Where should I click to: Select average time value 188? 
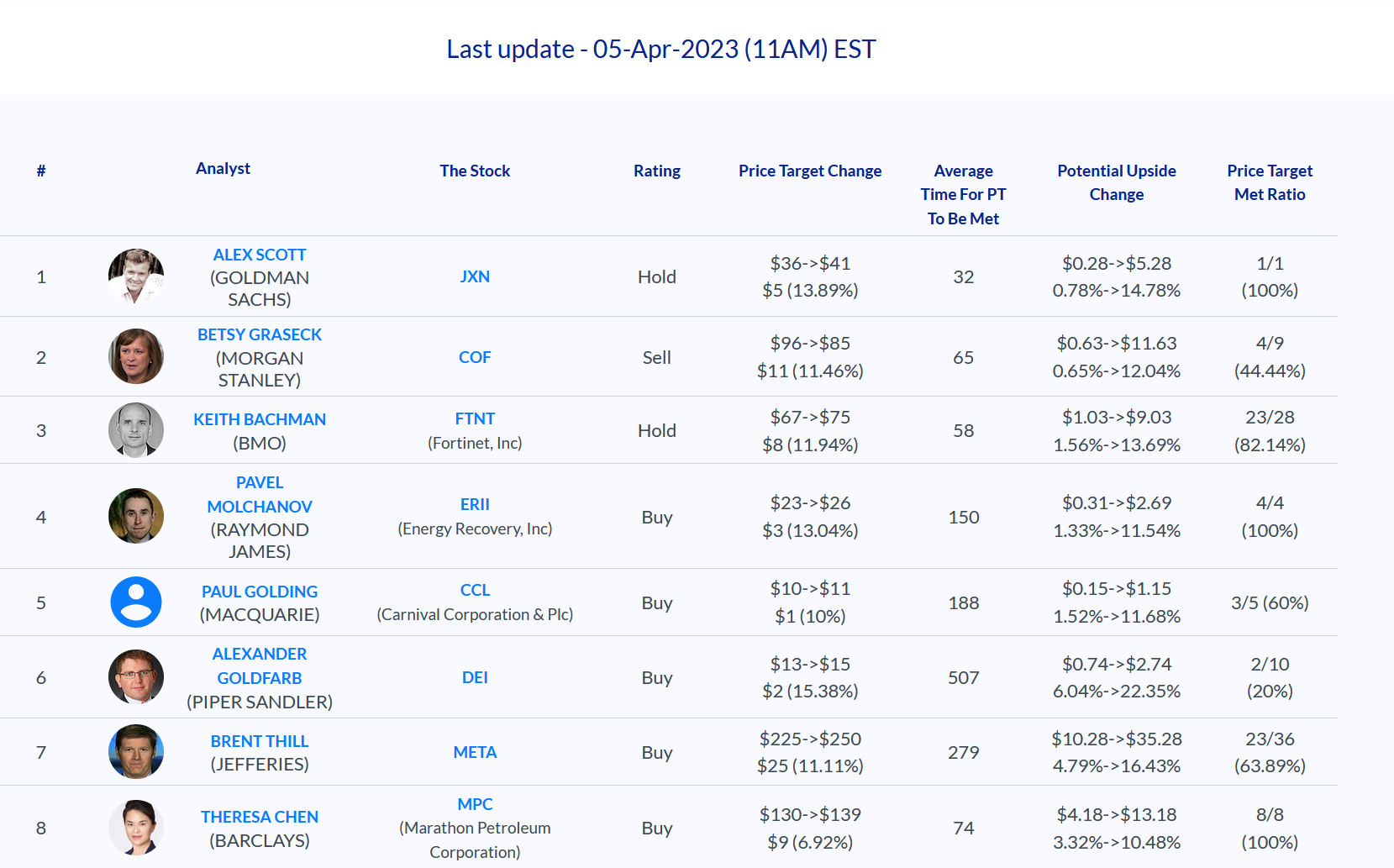pos(964,602)
